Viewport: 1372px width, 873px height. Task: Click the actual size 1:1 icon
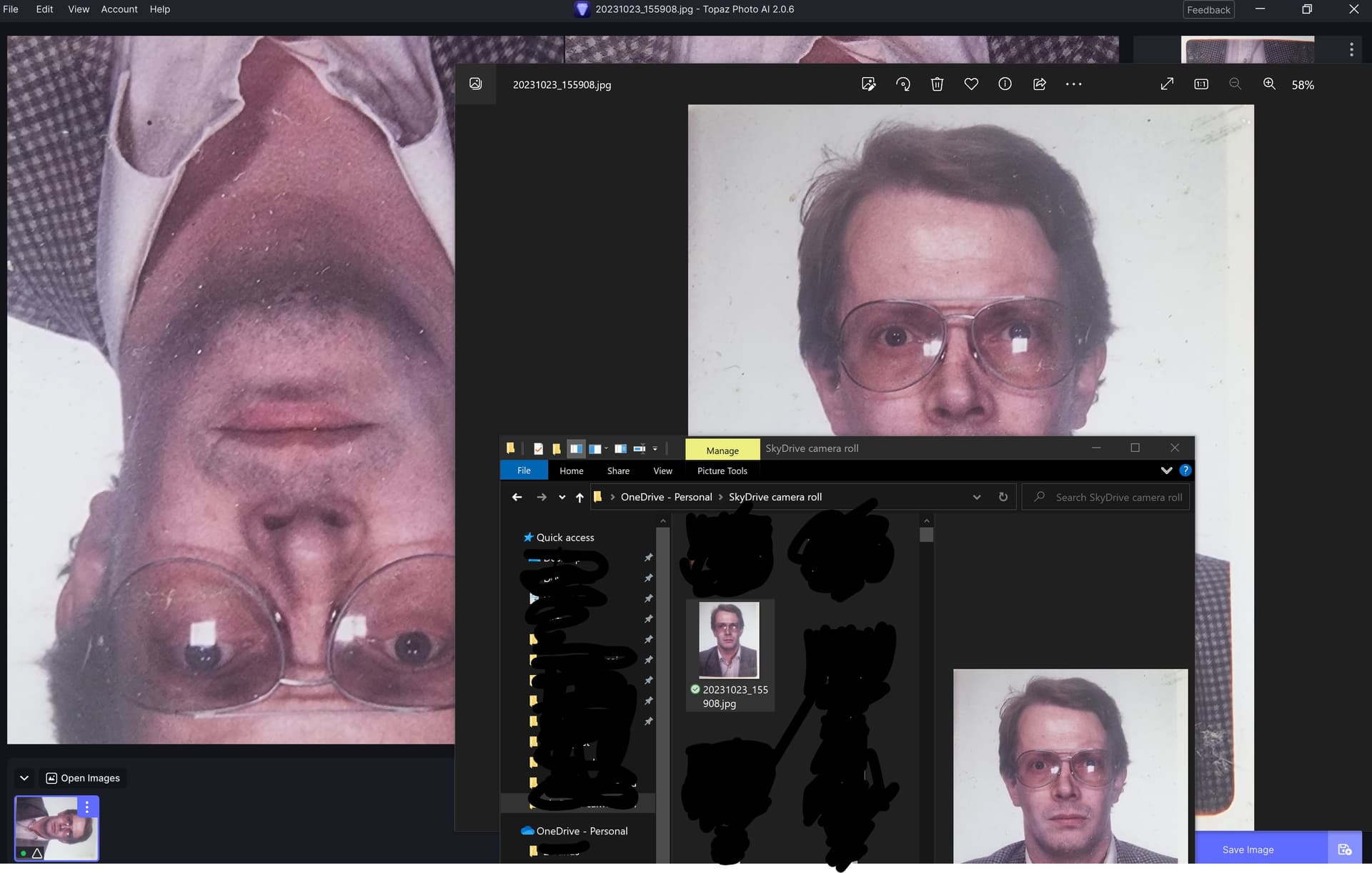(1201, 84)
